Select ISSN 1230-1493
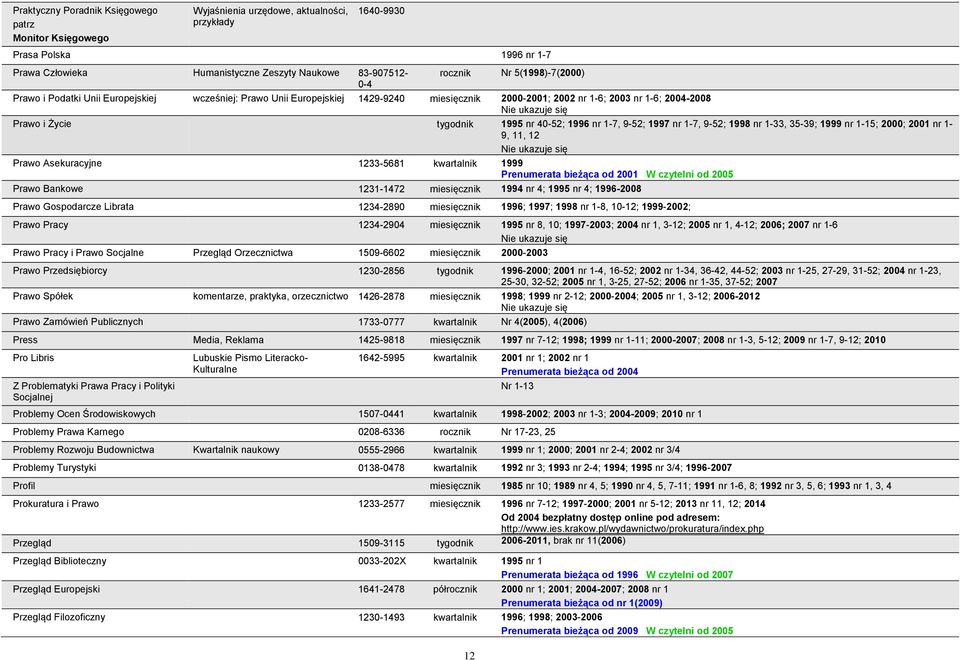960x660 pixels. [x=381, y=617]
